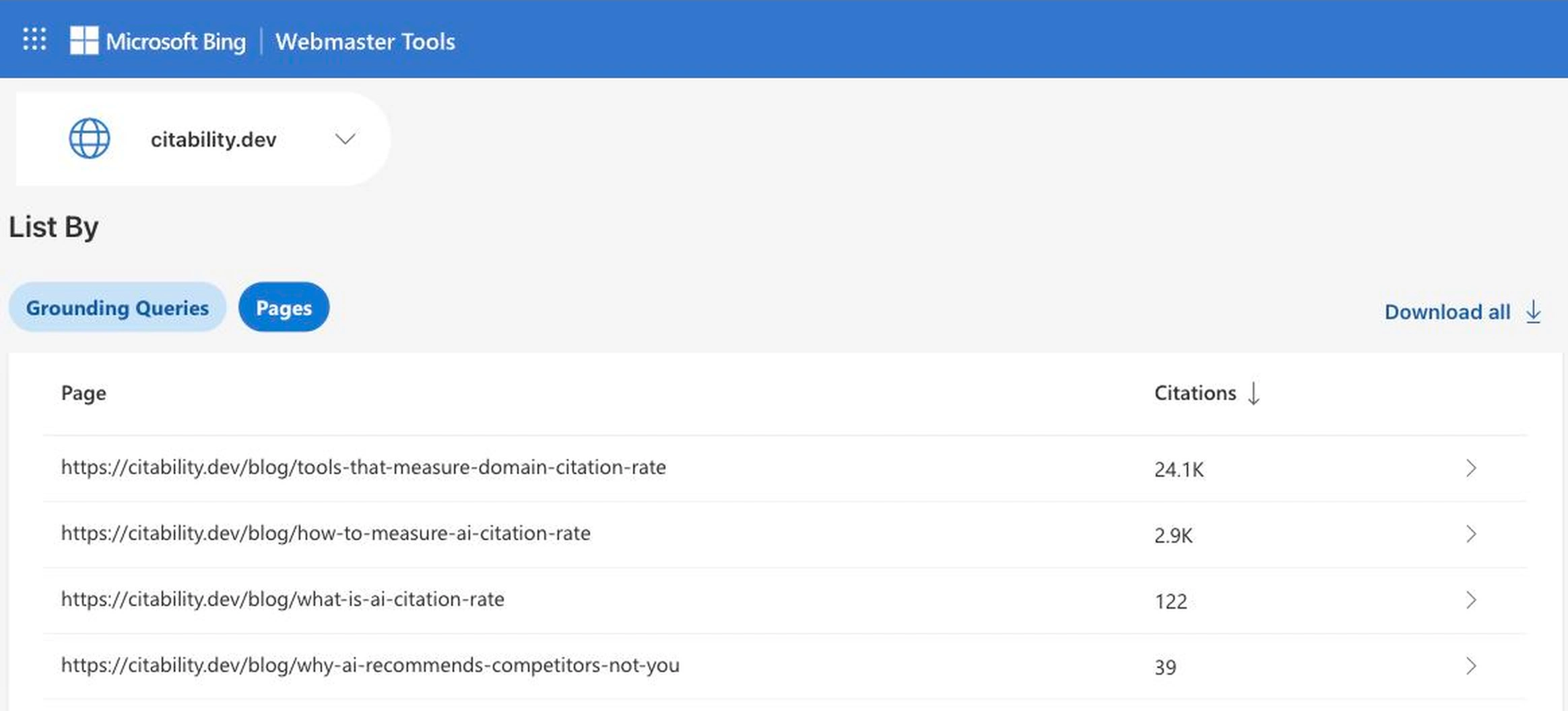Select the Pages tab
Screen dimensions: 1568x711
[284, 308]
